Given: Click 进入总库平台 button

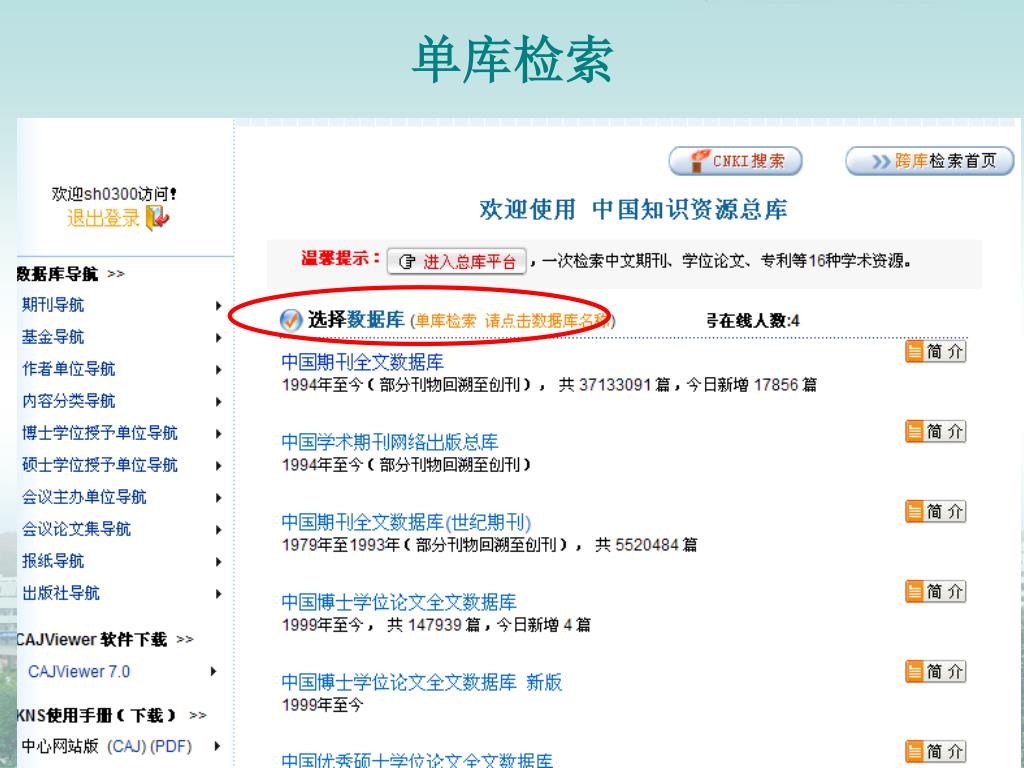Looking at the screenshot, I should click(x=456, y=262).
